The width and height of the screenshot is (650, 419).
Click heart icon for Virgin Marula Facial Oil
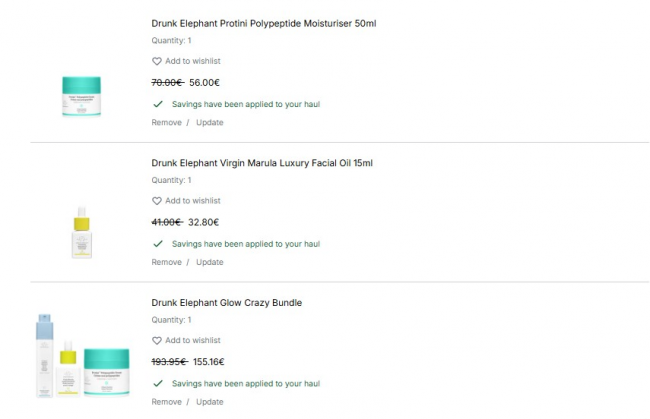pos(157,201)
